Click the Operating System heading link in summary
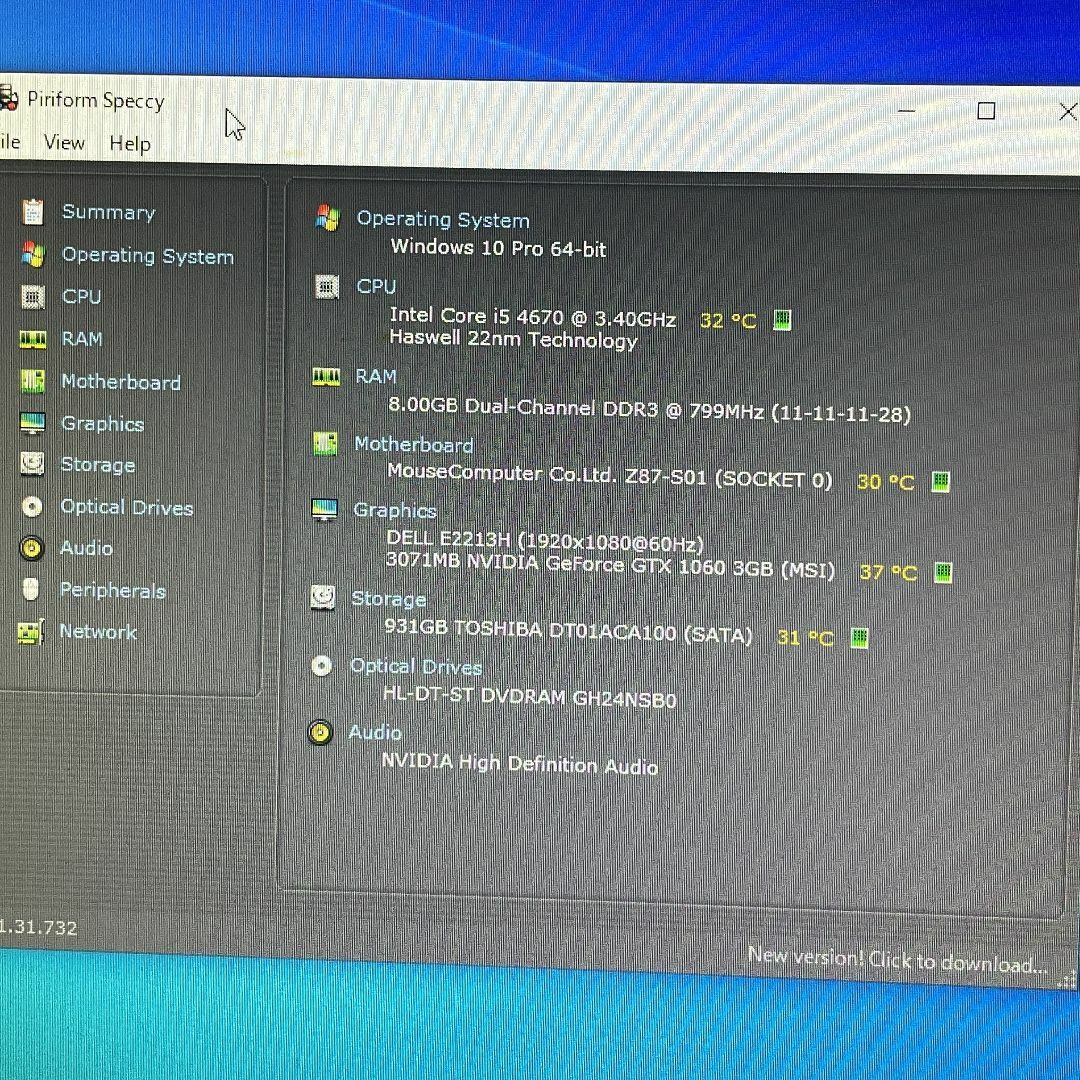 pos(443,220)
